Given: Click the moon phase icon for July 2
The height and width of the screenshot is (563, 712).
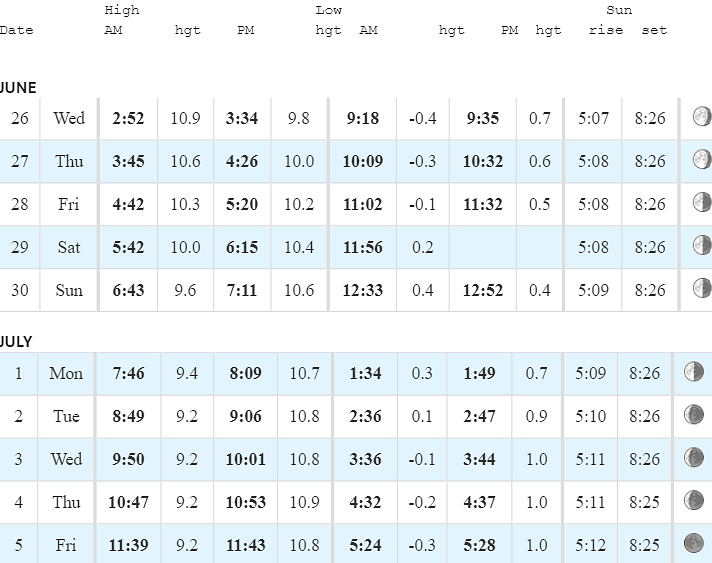Looking at the screenshot, I should (x=694, y=415).
